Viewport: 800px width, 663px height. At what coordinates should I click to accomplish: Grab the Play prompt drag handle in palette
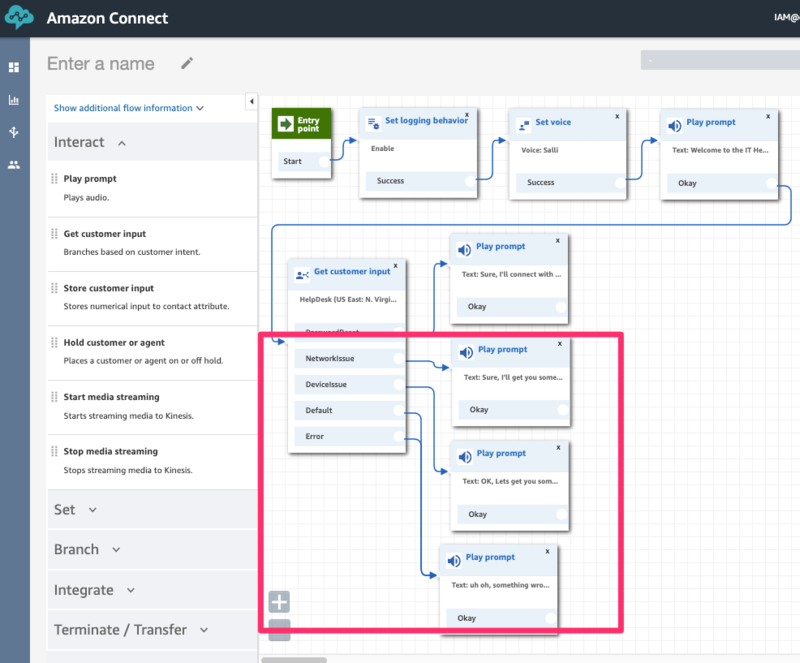pyautogui.click(x=54, y=179)
